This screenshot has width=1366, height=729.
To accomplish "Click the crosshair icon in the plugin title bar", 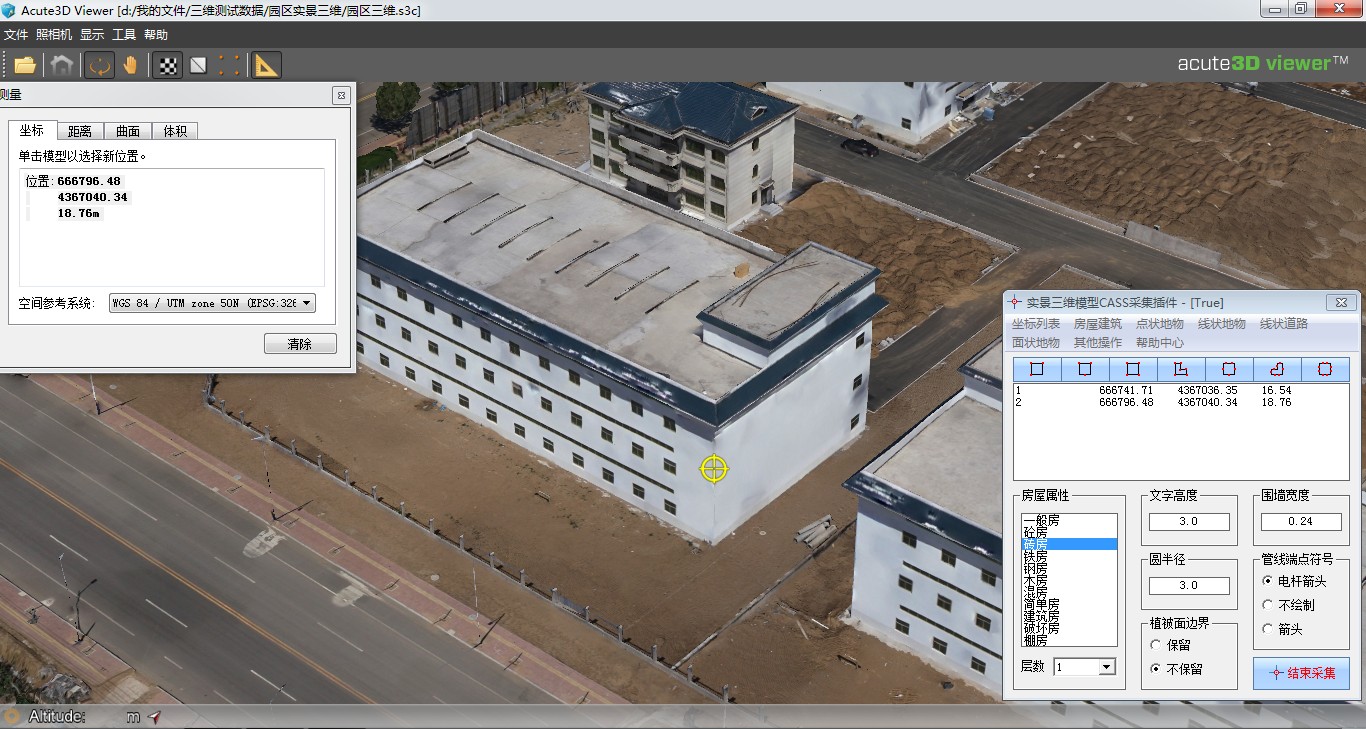I will (1016, 302).
